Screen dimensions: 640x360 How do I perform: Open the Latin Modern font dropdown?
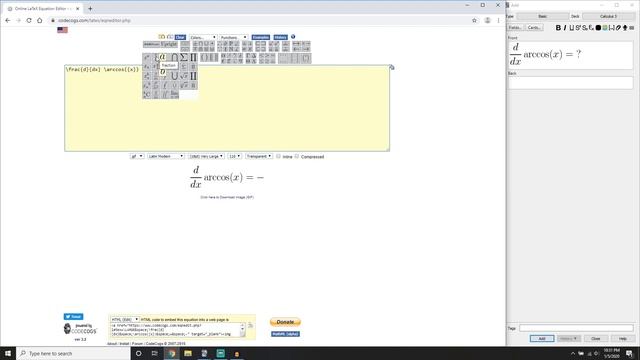point(166,156)
